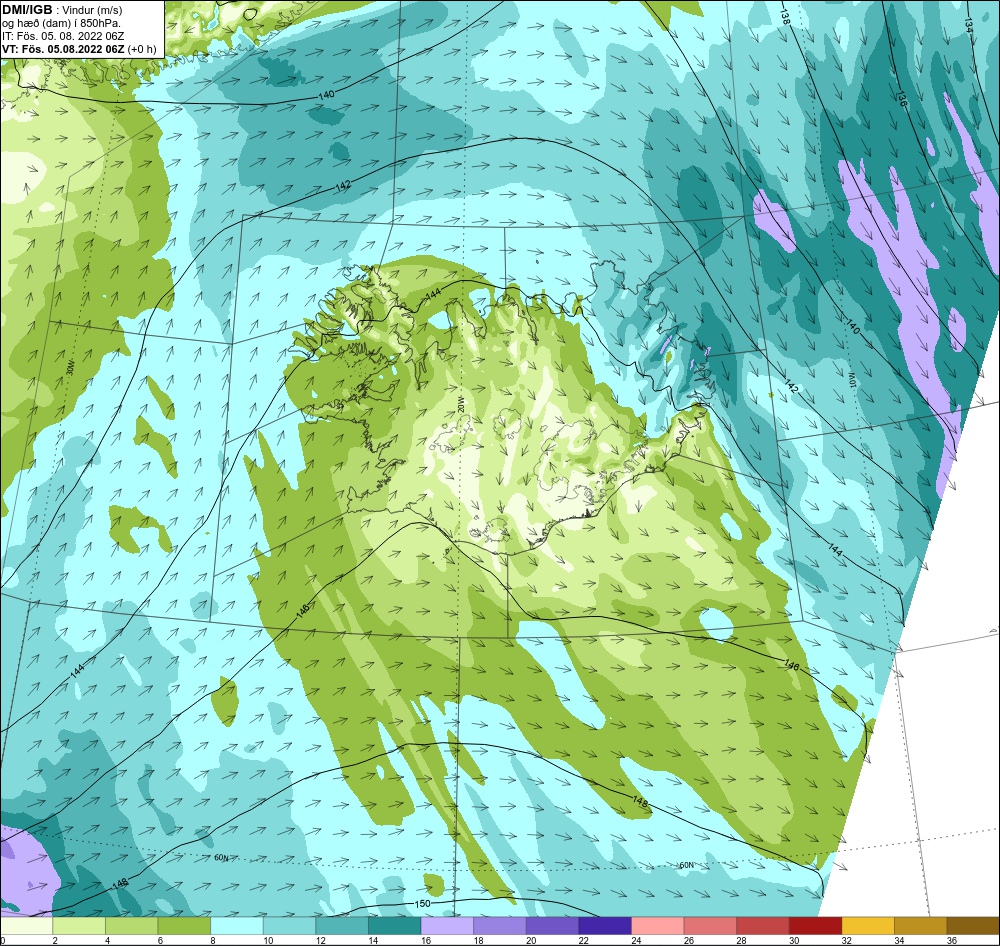
Task: Select the '148' contour label in the lower left corner
Action: [x=119, y=883]
